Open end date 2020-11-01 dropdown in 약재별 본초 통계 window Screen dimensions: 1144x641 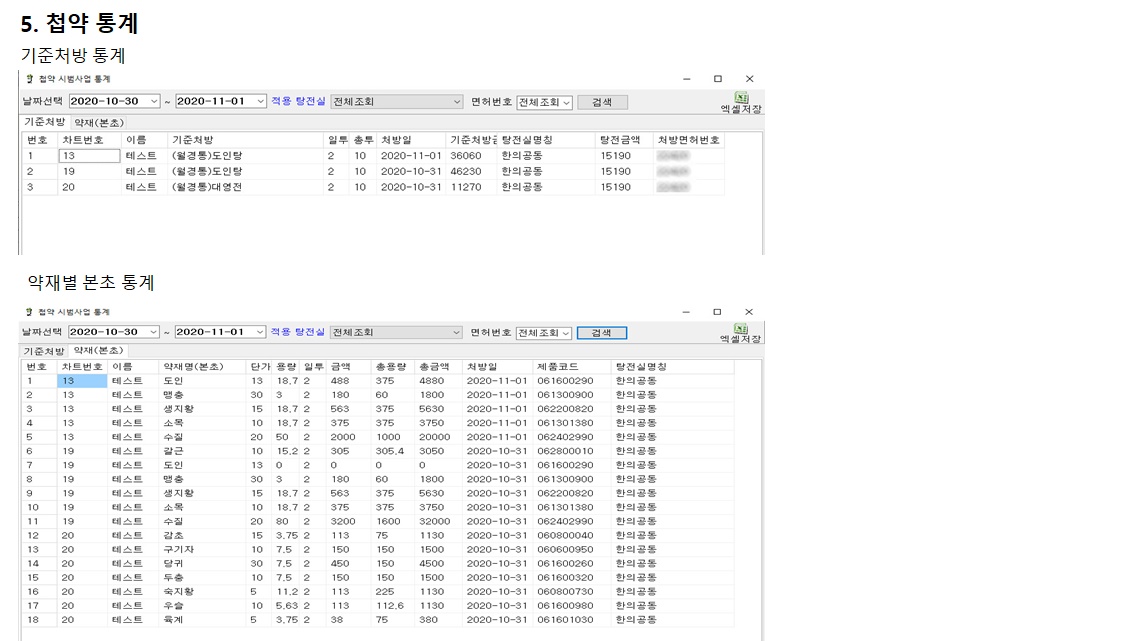click(260, 332)
